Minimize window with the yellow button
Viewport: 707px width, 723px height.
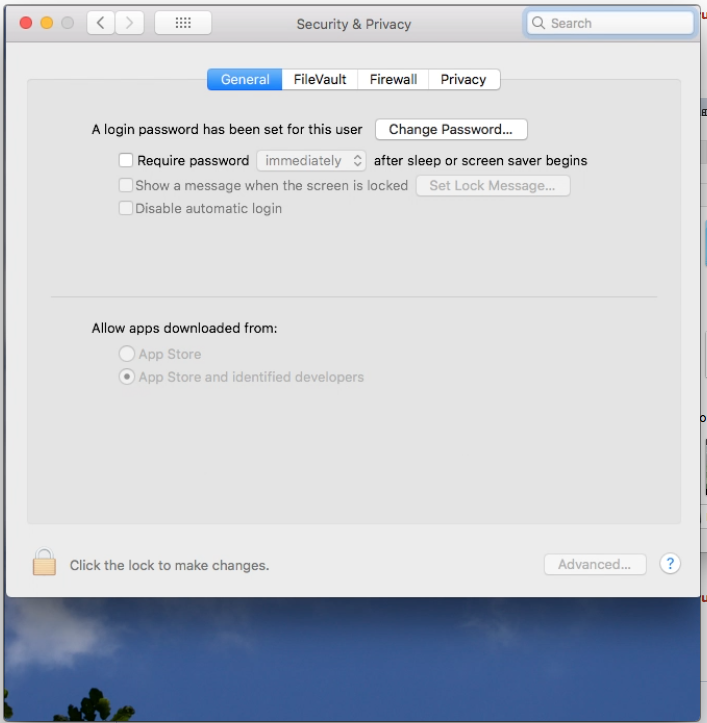pyautogui.click(x=47, y=23)
